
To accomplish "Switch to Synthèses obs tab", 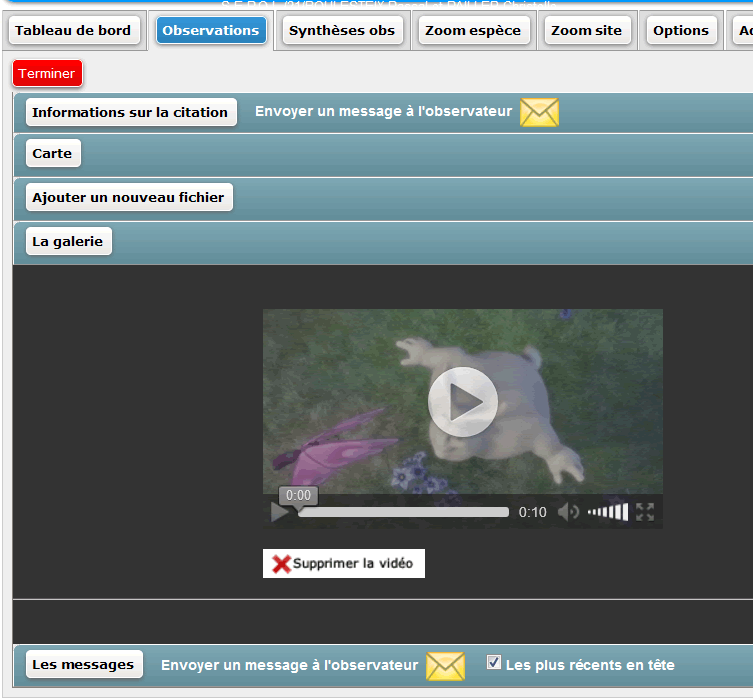I will tap(342, 31).
